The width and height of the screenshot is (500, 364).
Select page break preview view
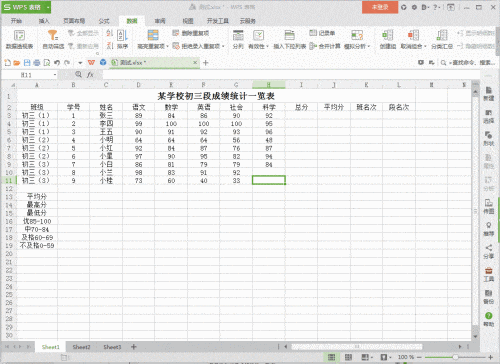pos(348,357)
